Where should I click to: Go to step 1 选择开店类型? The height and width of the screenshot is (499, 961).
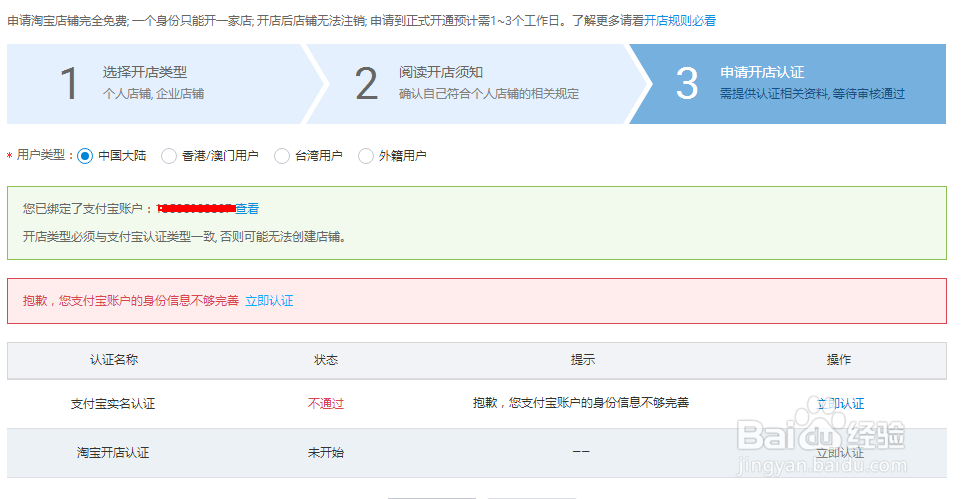pyautogui.click(x=156, y=84)
